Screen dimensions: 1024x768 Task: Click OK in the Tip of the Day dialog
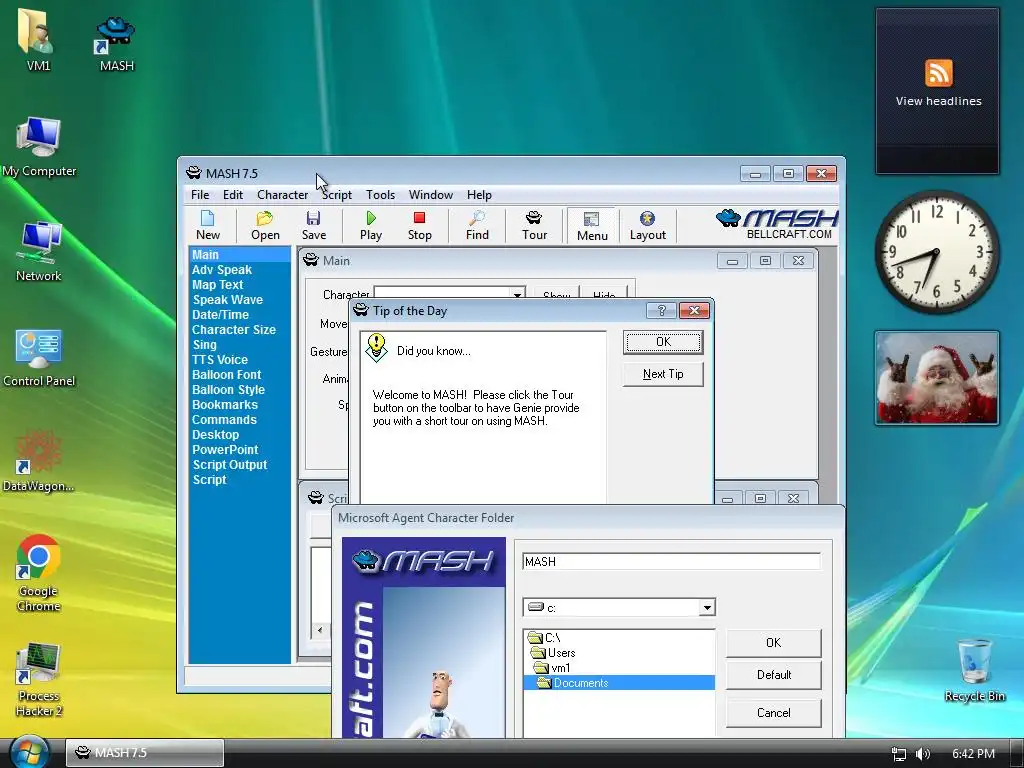(x=663, y=342)
